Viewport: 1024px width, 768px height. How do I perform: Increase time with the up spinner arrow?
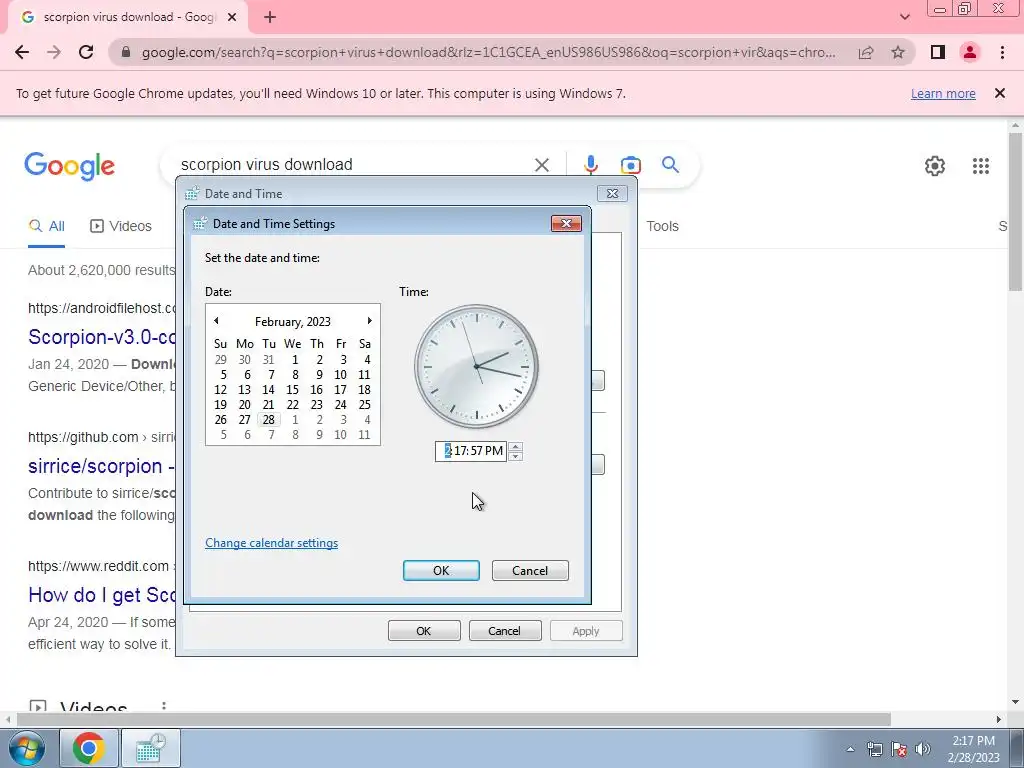pyautogui.click(x=515, y=447)
